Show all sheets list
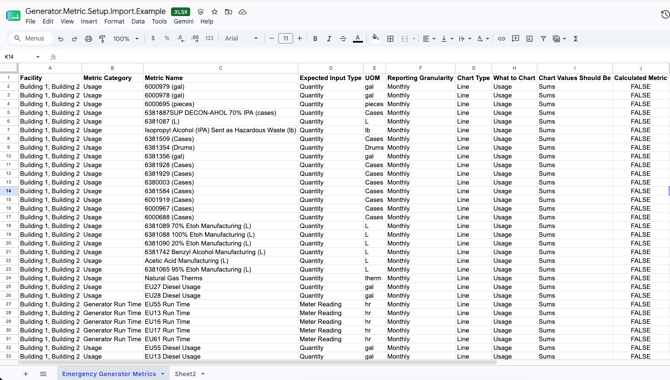Viewport: 670px width, 380px height. coord(43,374)
